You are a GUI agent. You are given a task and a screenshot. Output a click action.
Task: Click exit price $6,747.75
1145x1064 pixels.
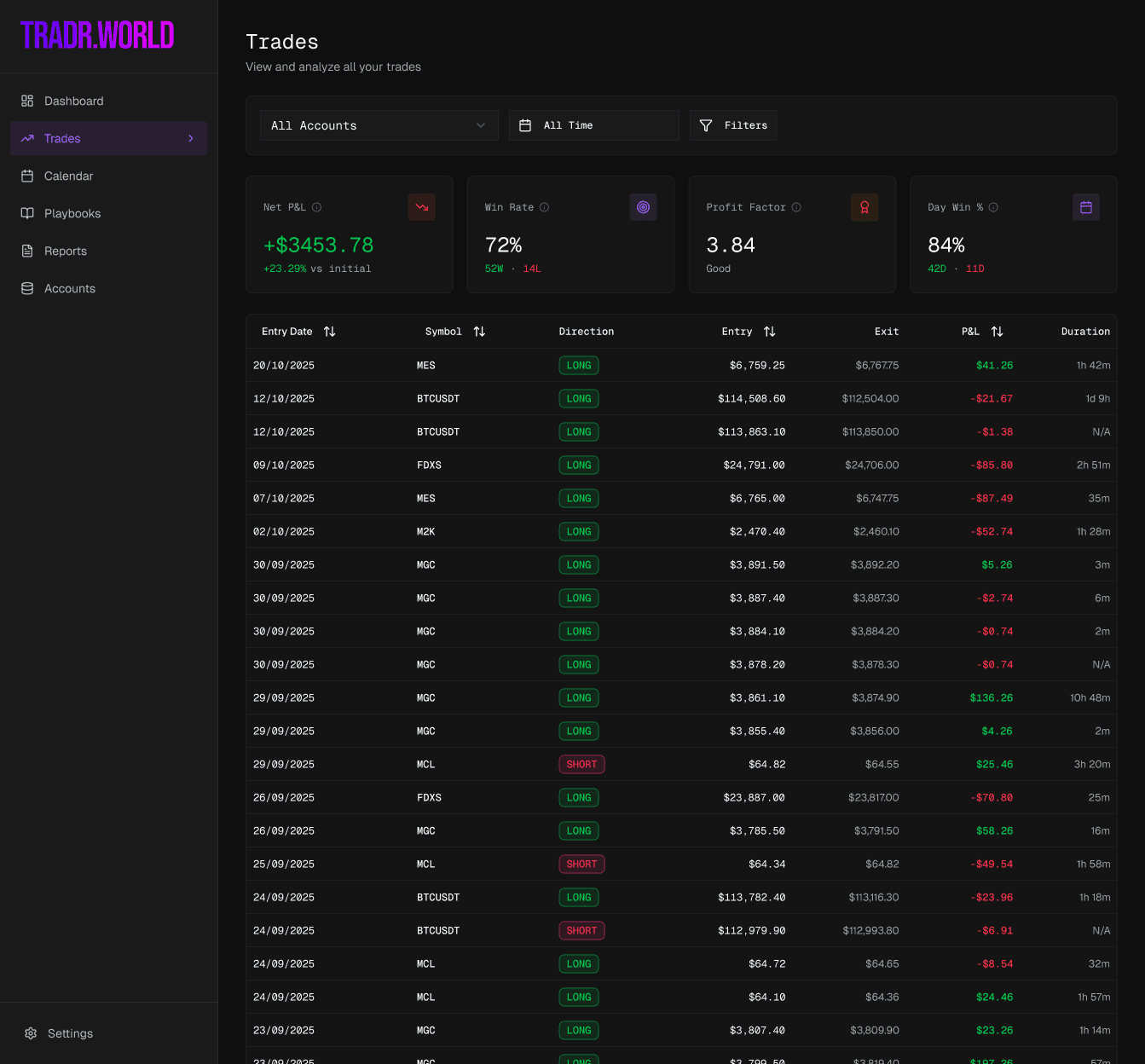877,498
